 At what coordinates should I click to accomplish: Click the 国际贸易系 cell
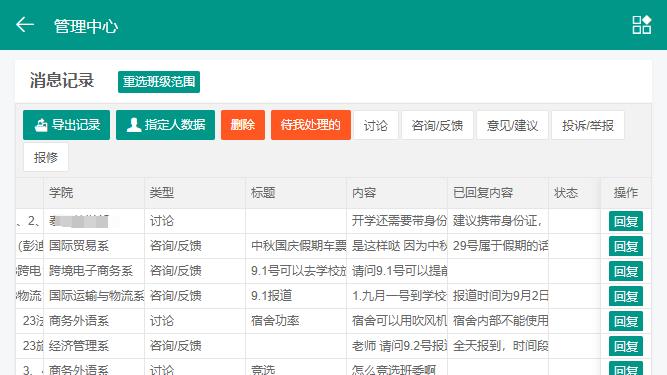94,246
